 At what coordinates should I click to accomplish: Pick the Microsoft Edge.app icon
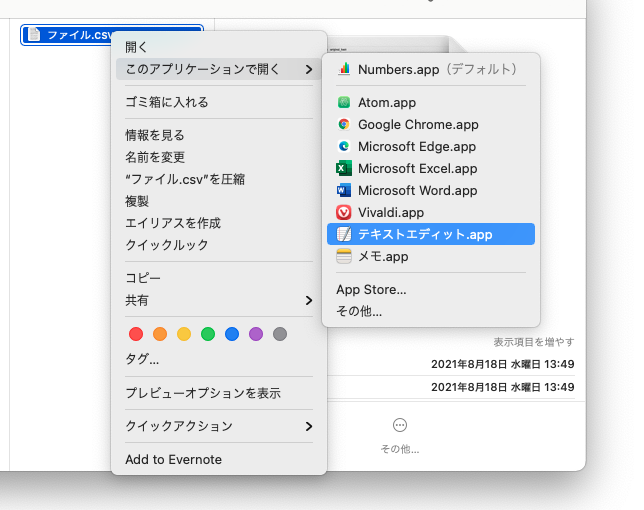click(x=344, y=147)
